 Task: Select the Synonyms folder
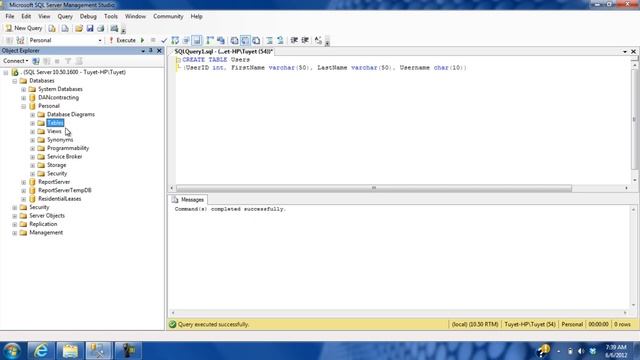pyautogui.click(x=60, y=140)
